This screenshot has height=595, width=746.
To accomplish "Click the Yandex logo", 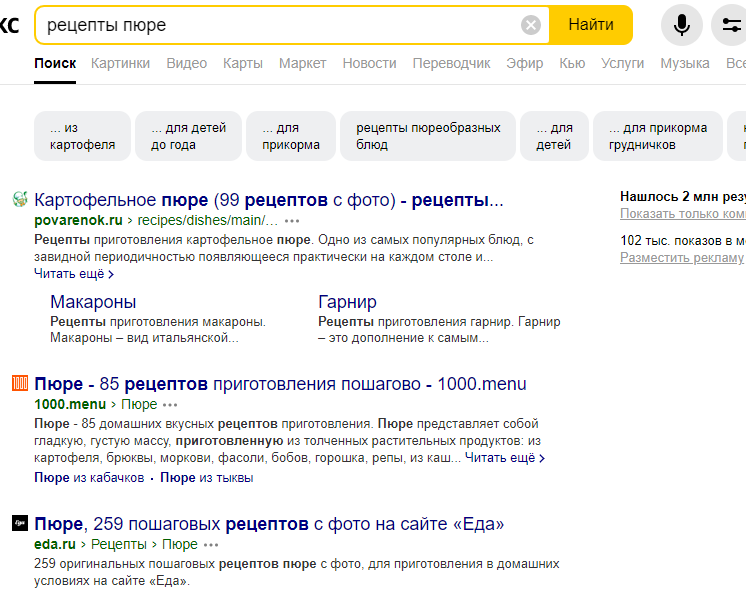I will (10, 25).
